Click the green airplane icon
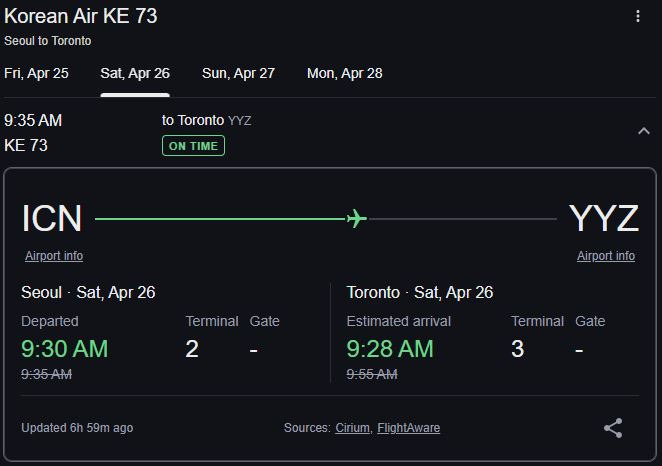662x466 pixels. (356, 219)
